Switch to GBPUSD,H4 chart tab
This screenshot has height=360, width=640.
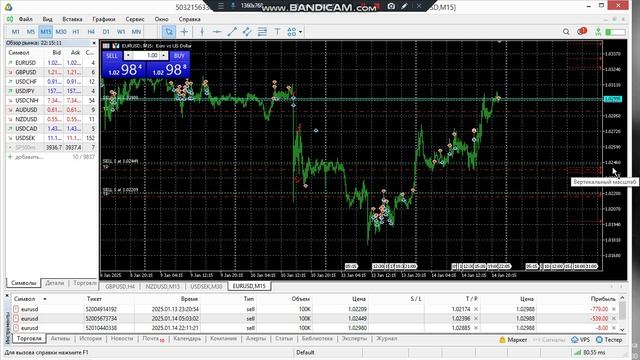coord(120,286)
